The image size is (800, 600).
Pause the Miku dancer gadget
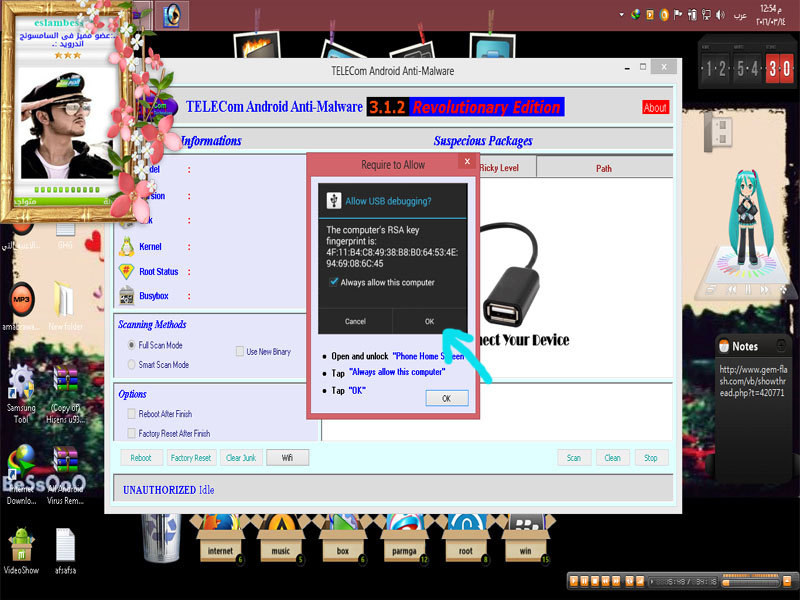coord(748,289)
